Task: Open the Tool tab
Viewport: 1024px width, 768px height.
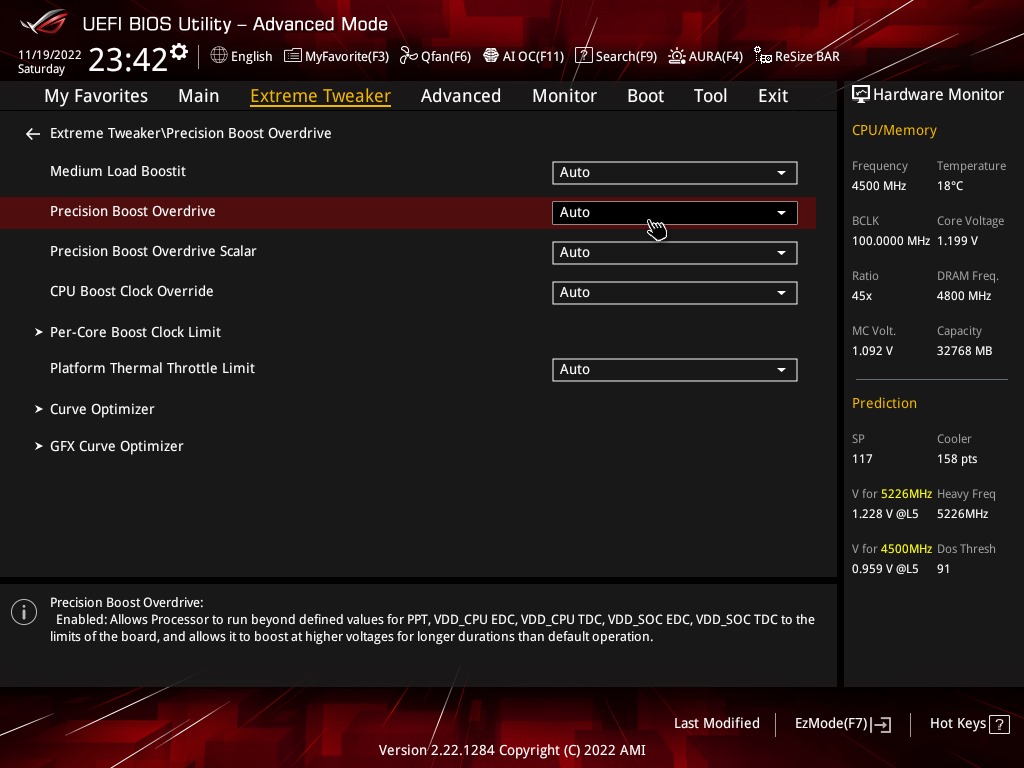Action: [711, 96]
